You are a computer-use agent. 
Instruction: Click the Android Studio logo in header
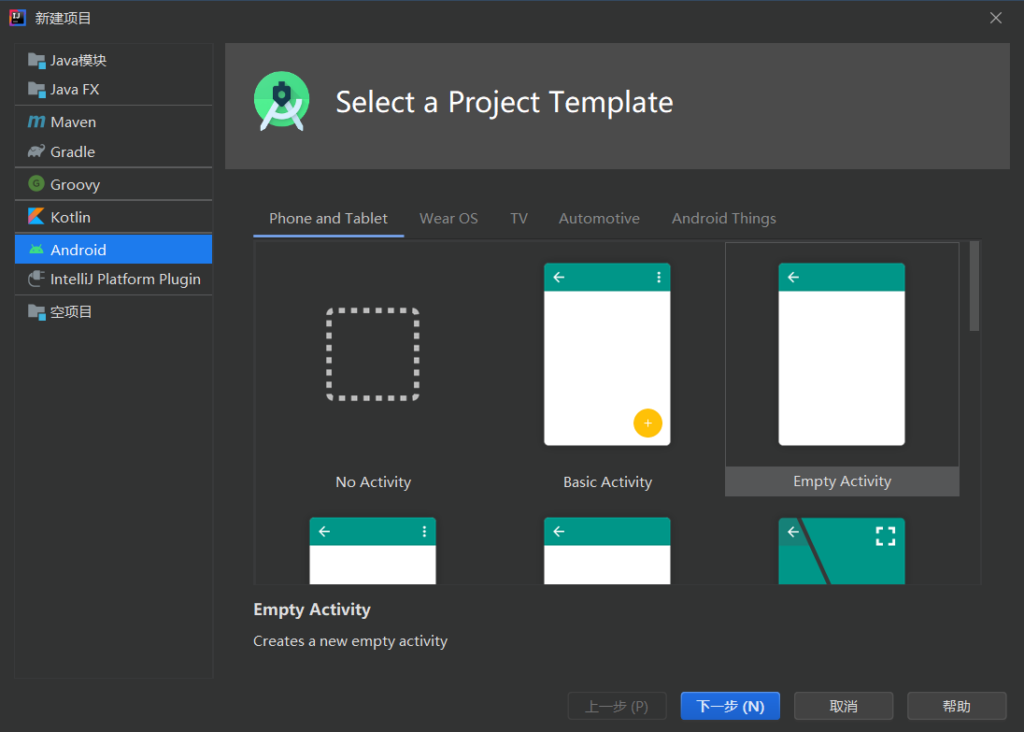tap(281, 102)
